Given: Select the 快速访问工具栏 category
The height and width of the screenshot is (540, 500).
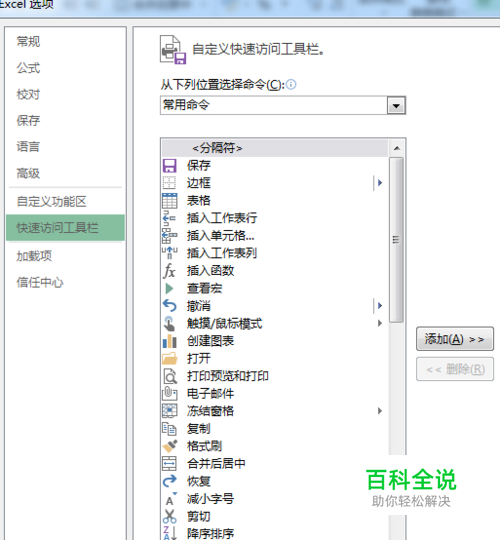Looking at the screenshot, I should 65,228.
